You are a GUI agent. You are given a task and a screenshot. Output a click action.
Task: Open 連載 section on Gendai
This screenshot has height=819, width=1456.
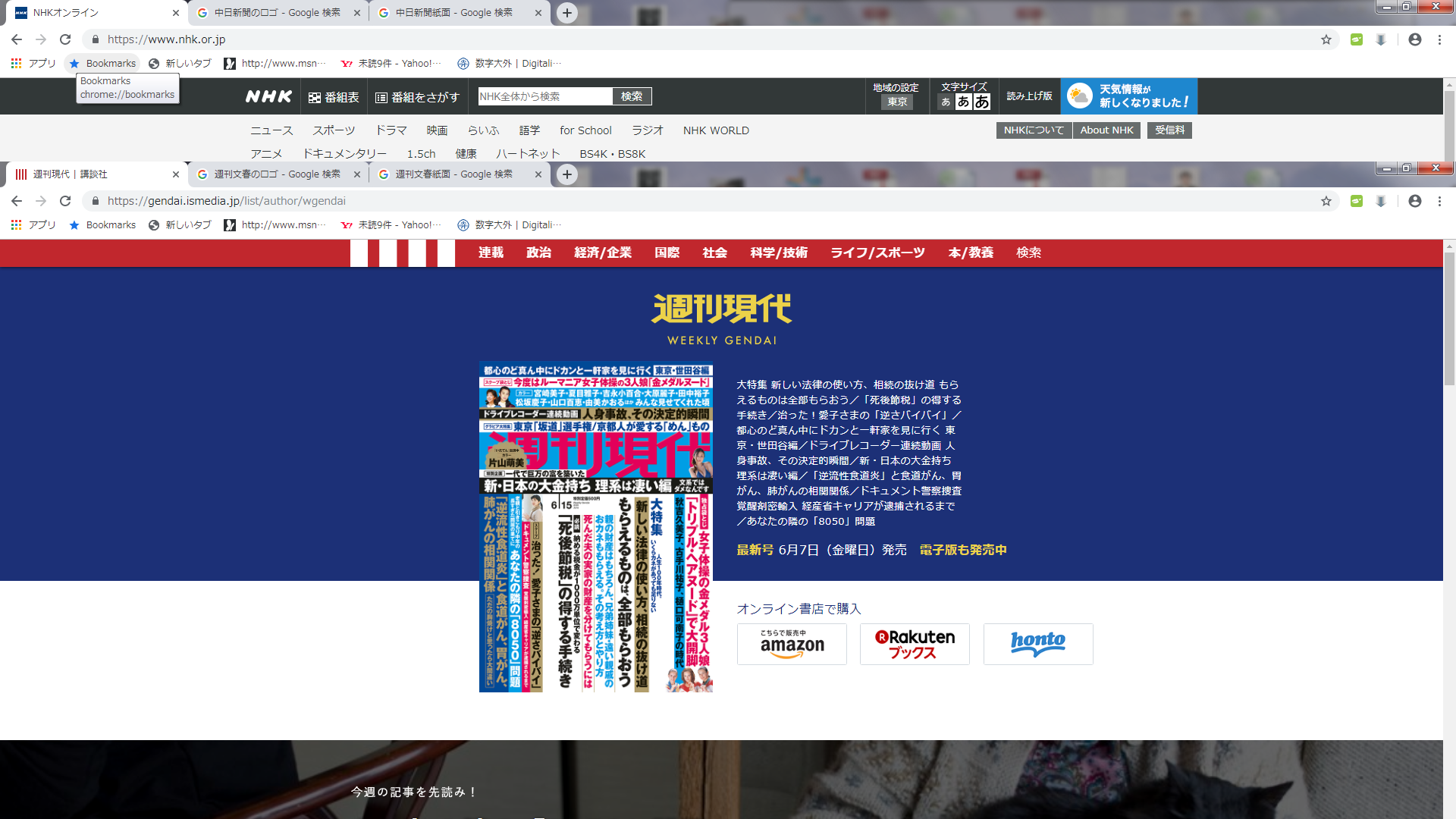491,253
